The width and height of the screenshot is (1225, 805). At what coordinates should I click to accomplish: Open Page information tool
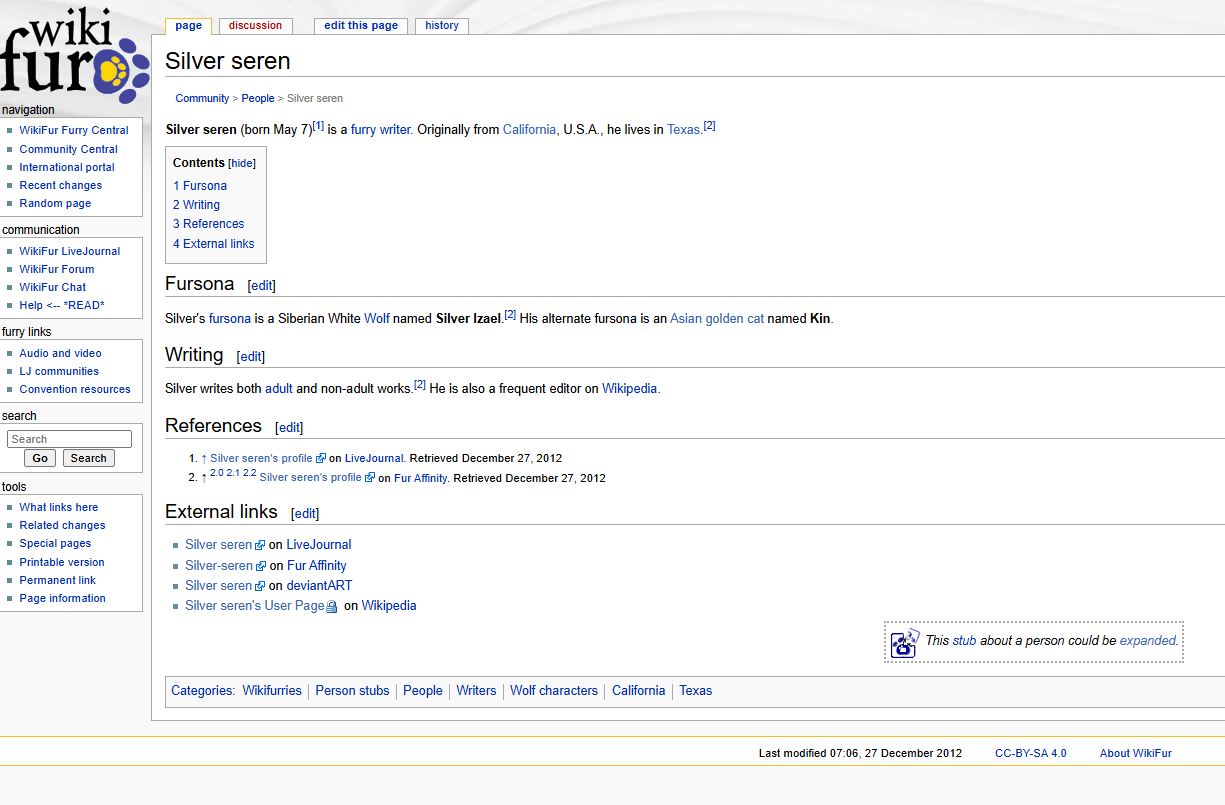pyautogui.click(x=62, y=598)
